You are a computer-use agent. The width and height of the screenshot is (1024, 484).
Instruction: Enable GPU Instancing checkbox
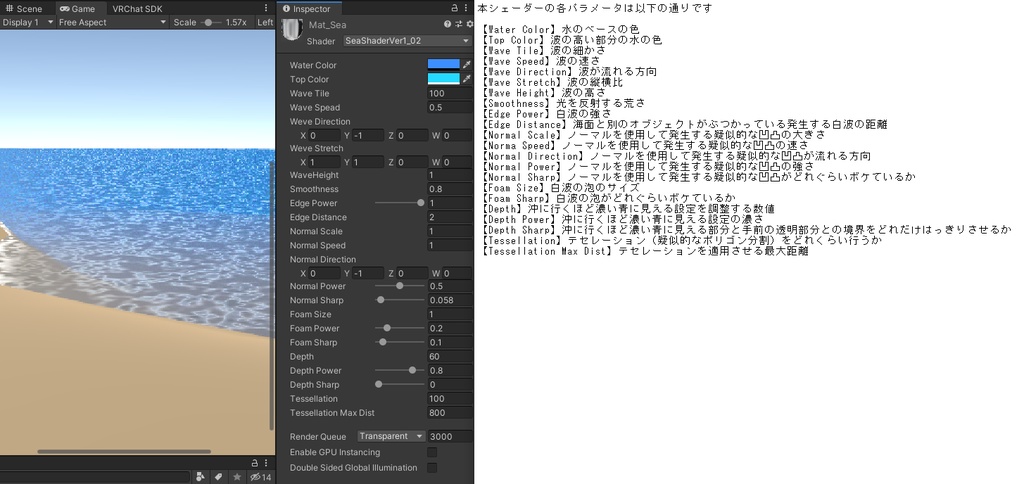(432, 452)
